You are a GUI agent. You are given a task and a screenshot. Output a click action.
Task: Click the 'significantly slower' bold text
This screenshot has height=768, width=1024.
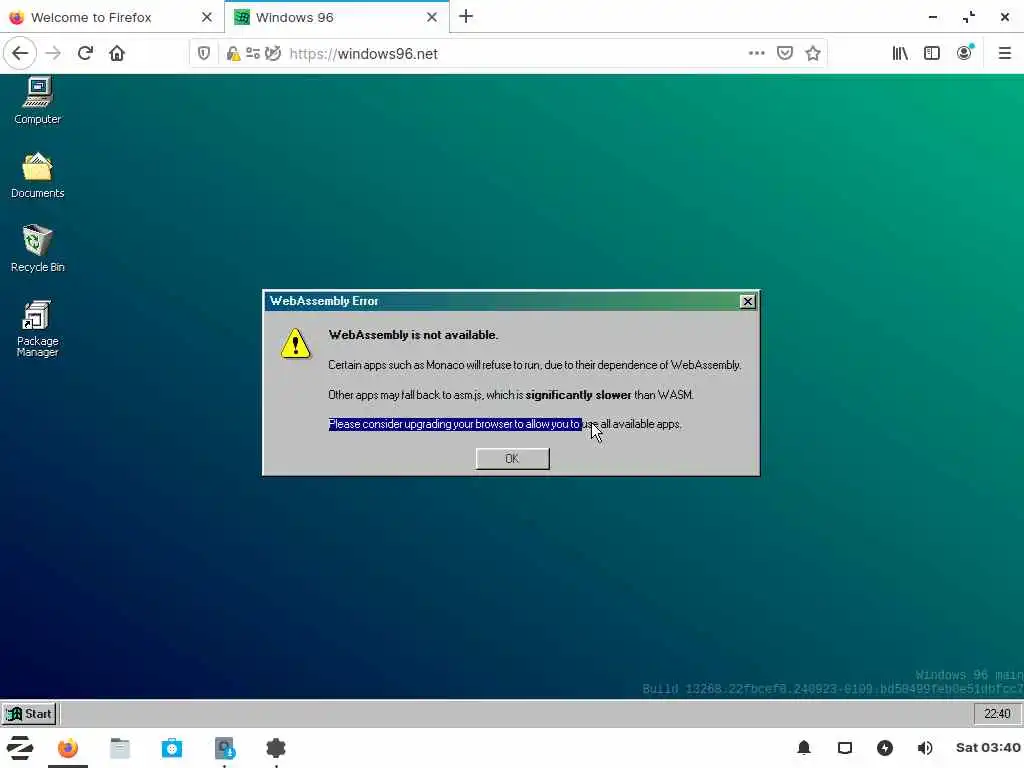pyautogui.click(x=578, y=395)
